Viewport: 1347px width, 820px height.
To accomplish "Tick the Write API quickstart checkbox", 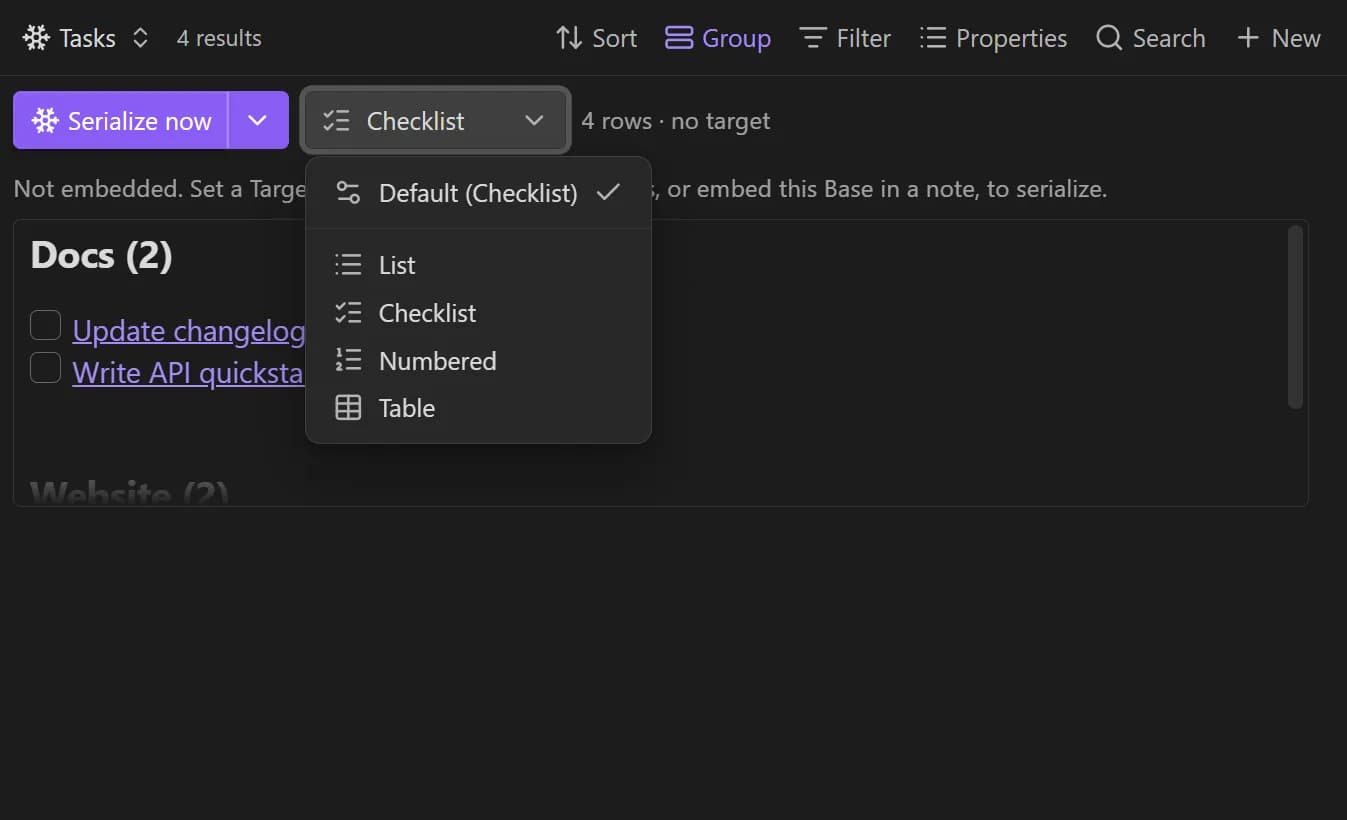I will [x=45, y=368].
